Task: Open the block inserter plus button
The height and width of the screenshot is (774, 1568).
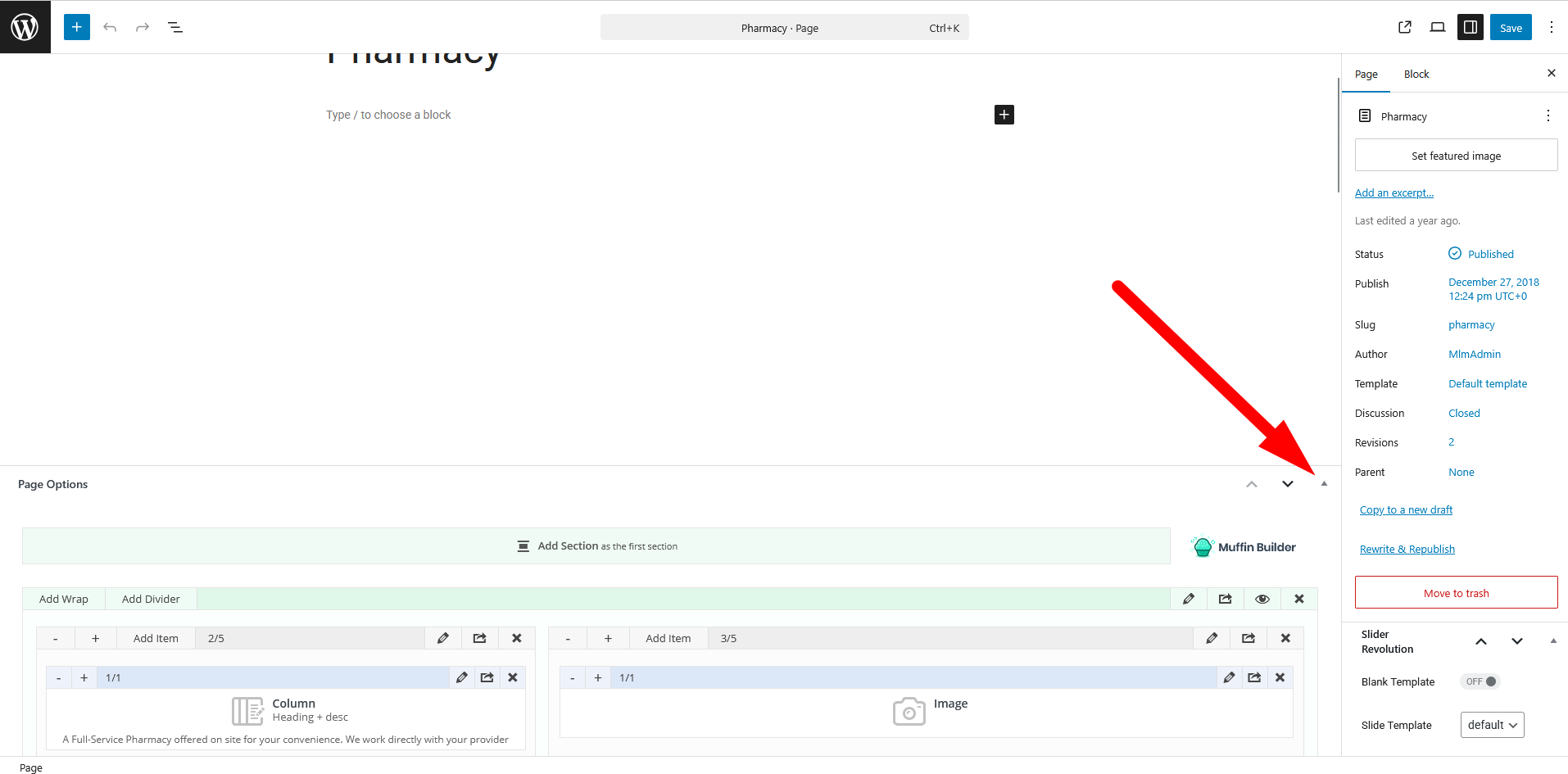Action: (77, 27)
